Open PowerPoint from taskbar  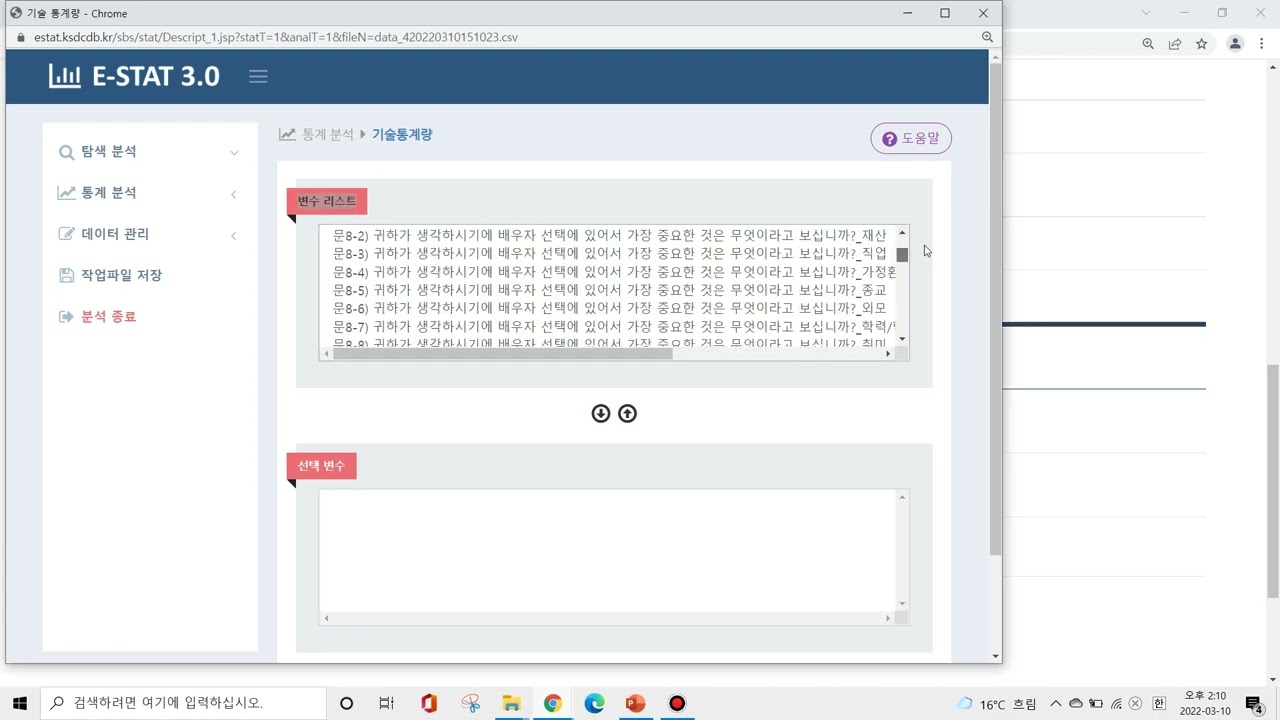pos(635,703)
